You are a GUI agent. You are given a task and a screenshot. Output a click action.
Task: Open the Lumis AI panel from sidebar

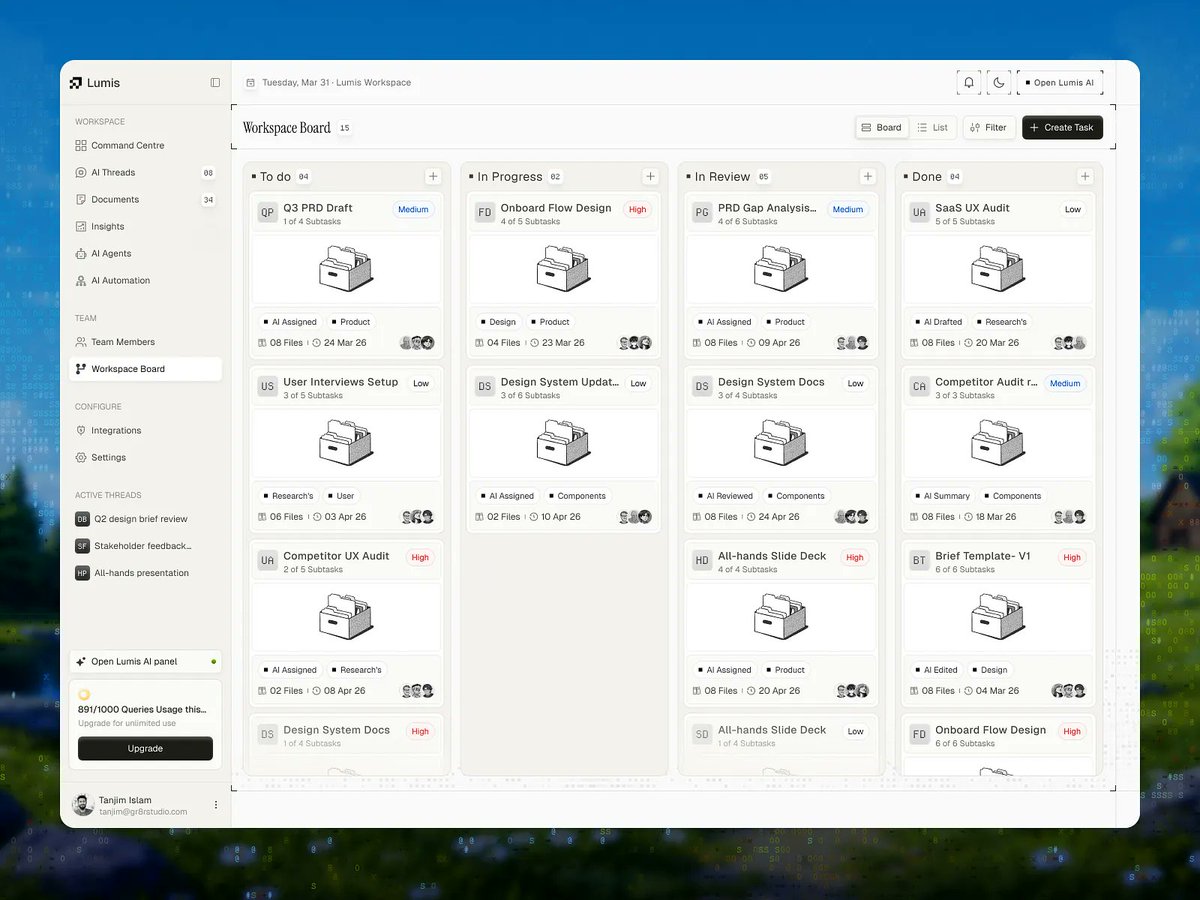[145, 662]
